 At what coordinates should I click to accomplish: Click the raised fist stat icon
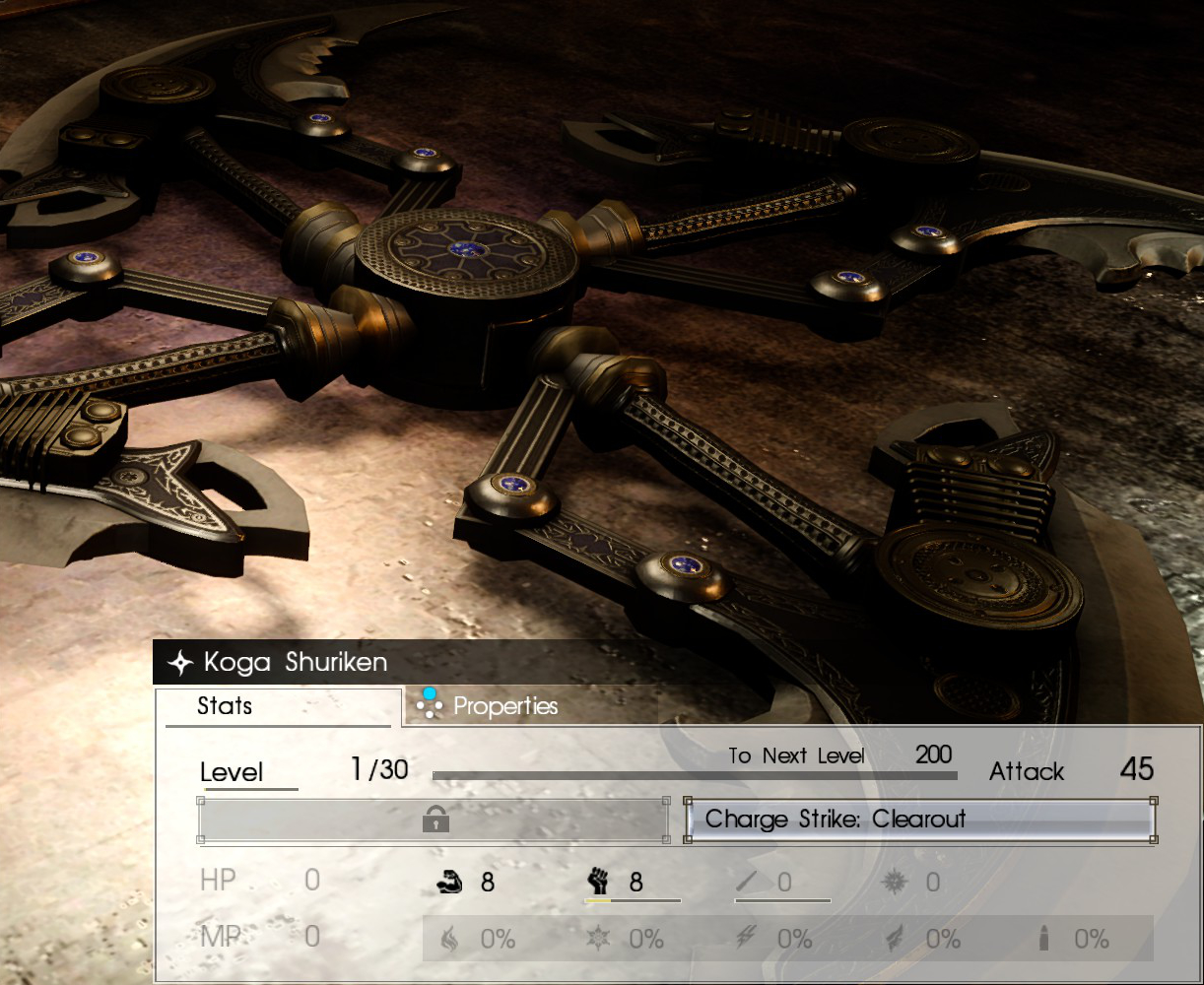tap(598, 882)
